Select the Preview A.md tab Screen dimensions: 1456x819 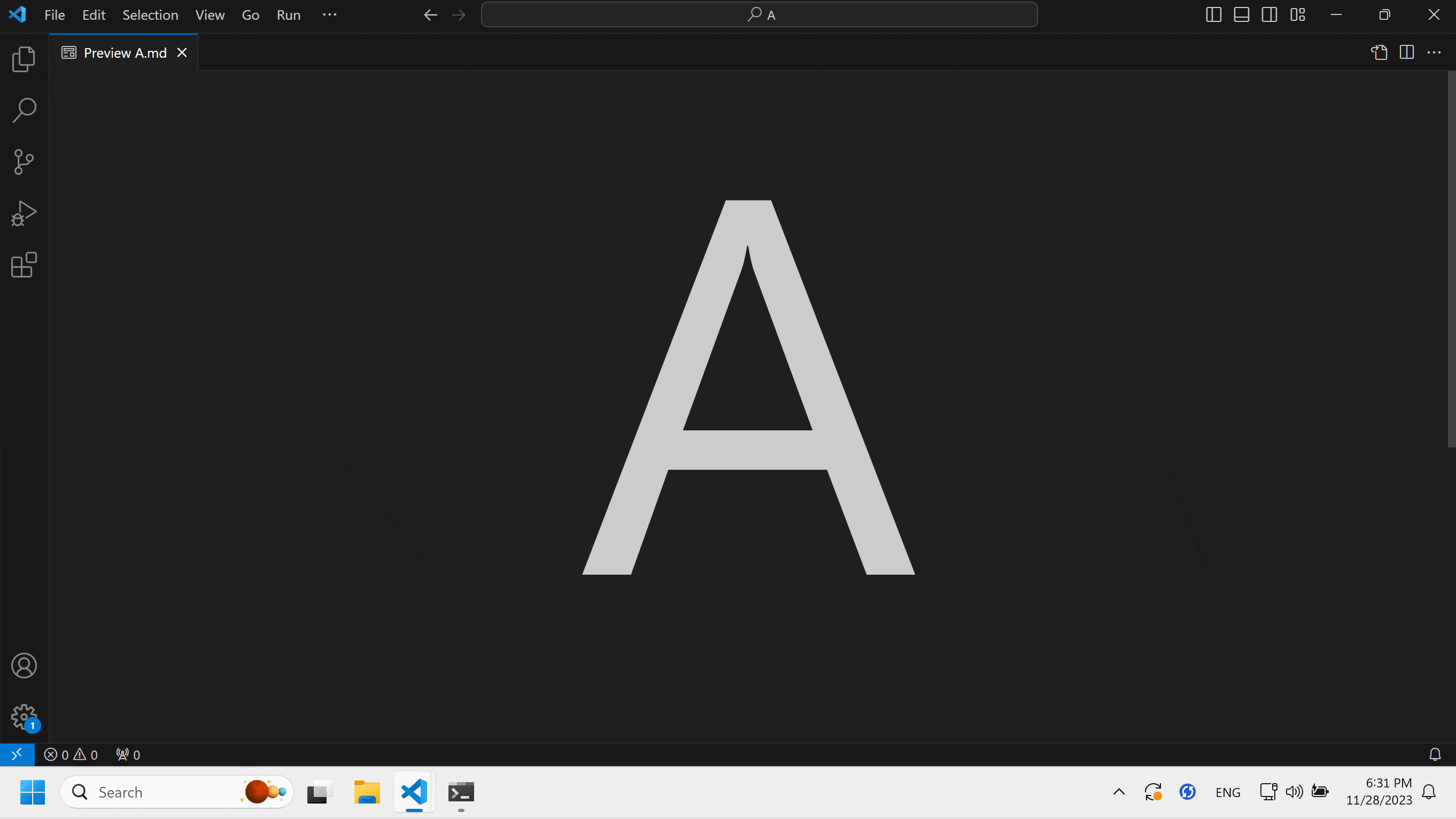click(125, 52)
